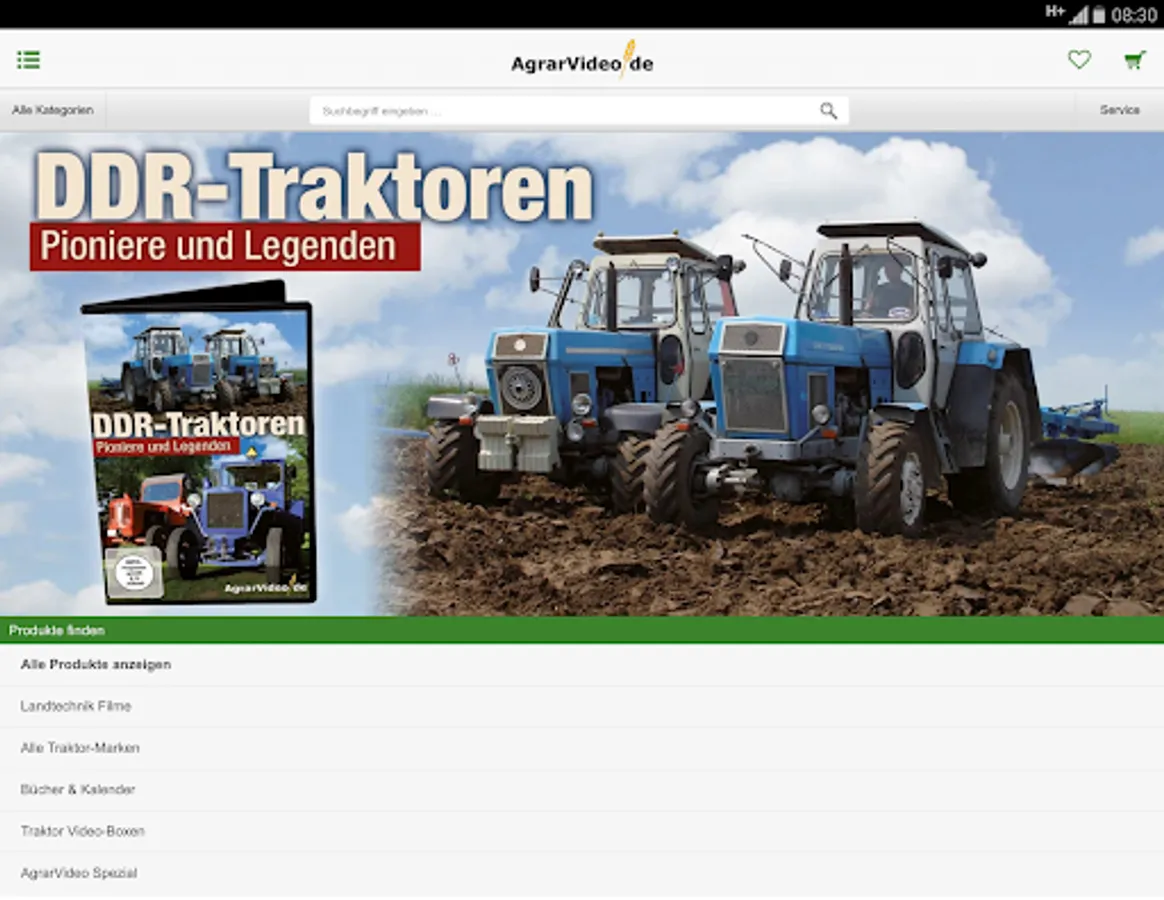
Task: Open Alle Traktor-Marken category
Action: coord(582,748)
